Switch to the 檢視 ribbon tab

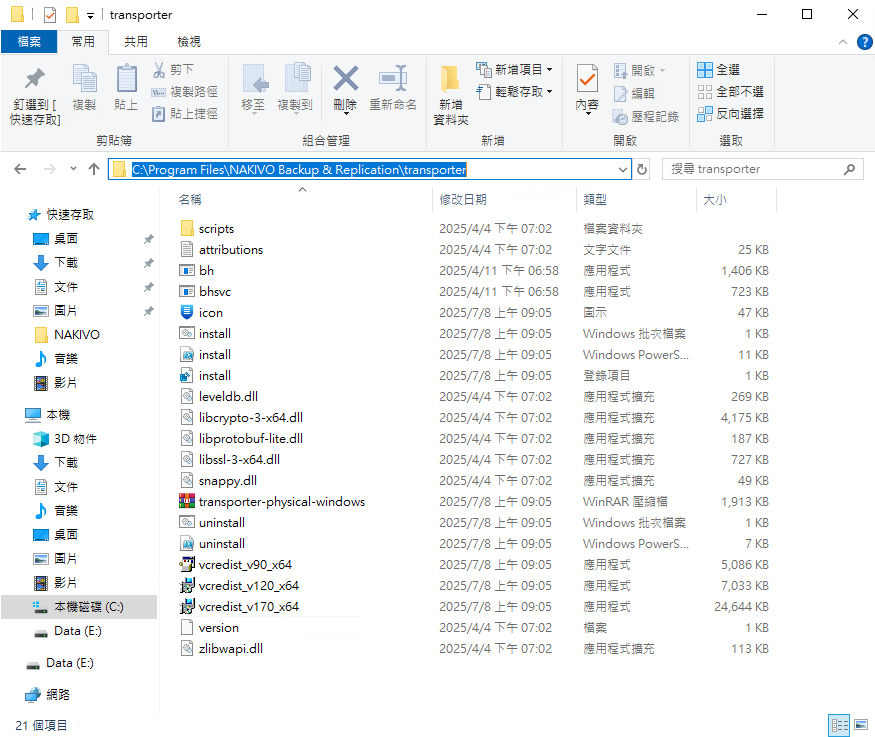[189, 42]
